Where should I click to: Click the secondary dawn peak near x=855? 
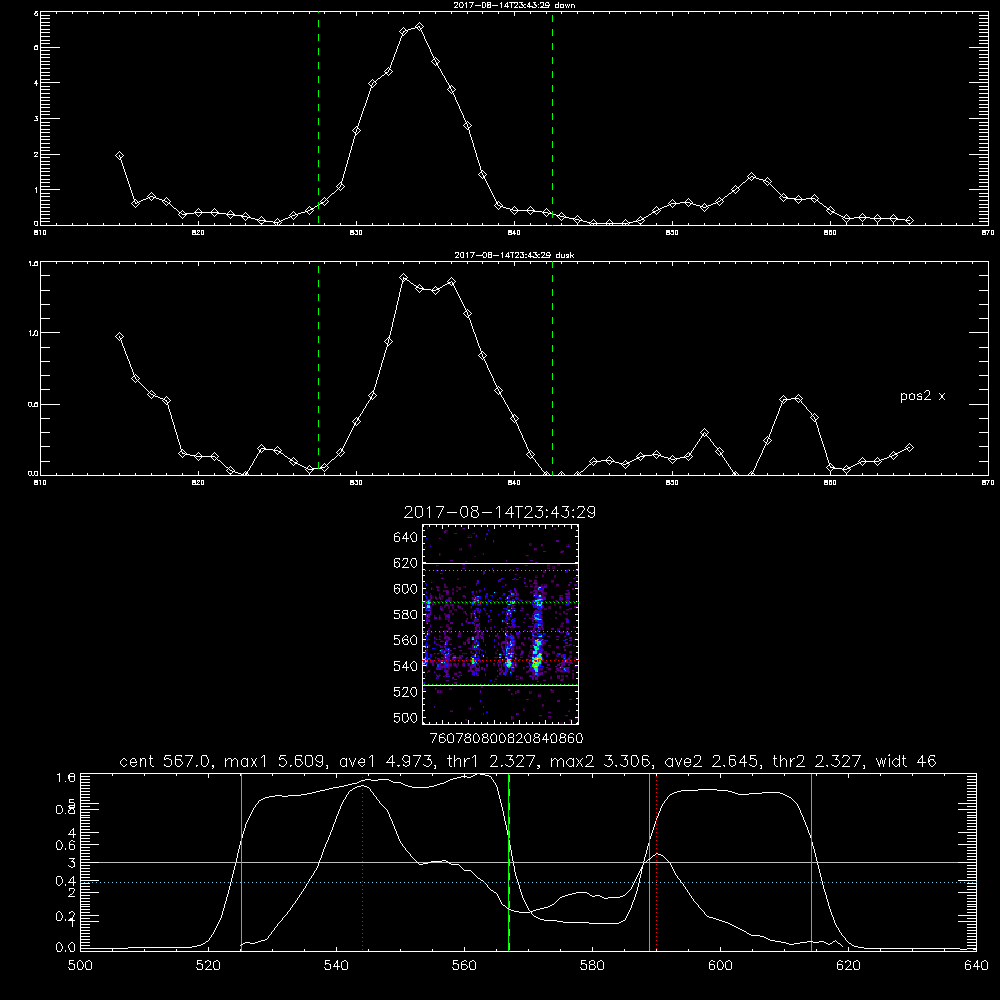pos(752,177)
